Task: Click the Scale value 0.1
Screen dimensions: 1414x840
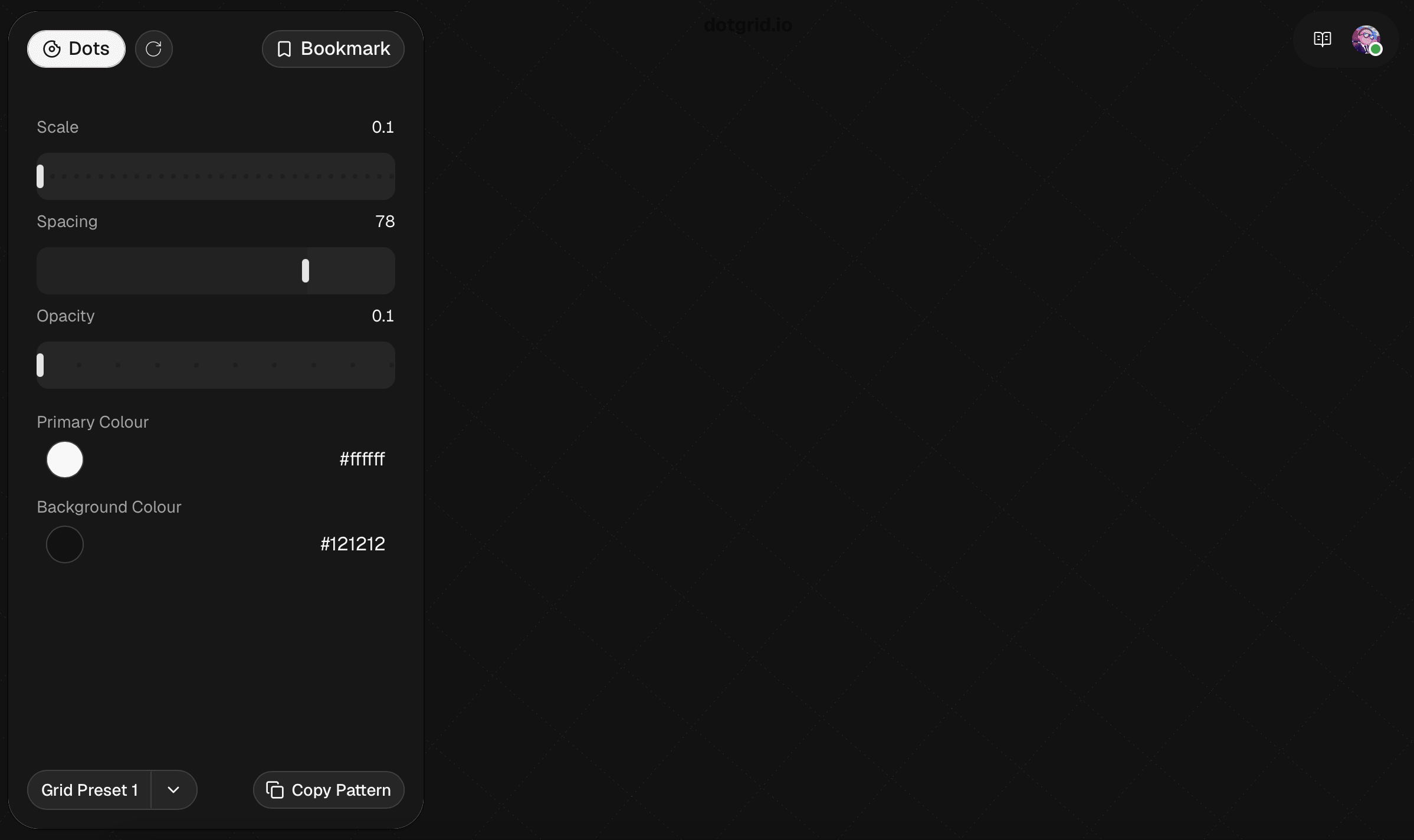Action: point(383,127)
